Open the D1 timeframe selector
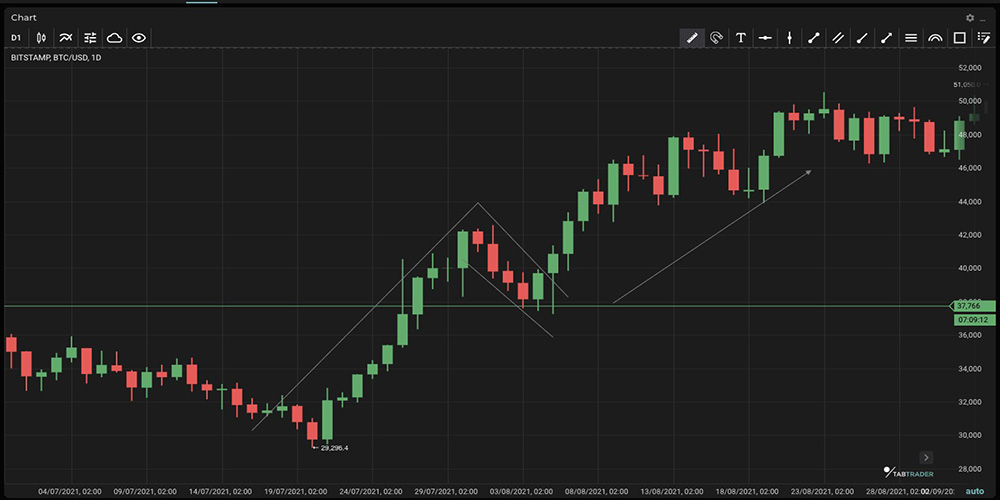This screenshot has width=1000, height=500. pos(16,38)
